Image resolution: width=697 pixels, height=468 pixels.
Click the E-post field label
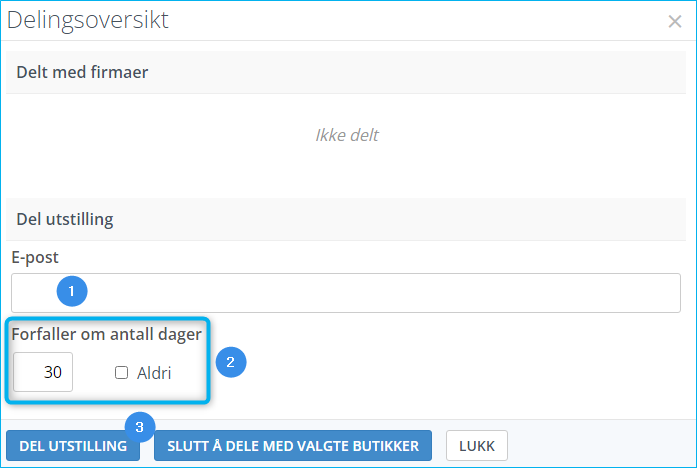pos(35,257)
